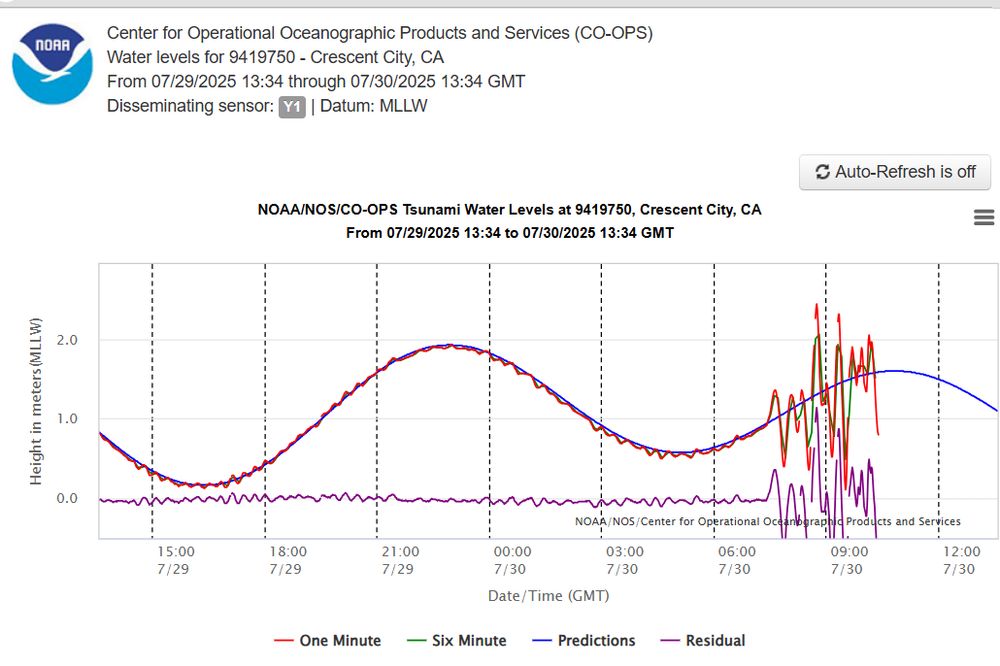The image size is (1000, 666).
Task: Click the chart credits text at bottom right
Action: (x=767, y=521)
